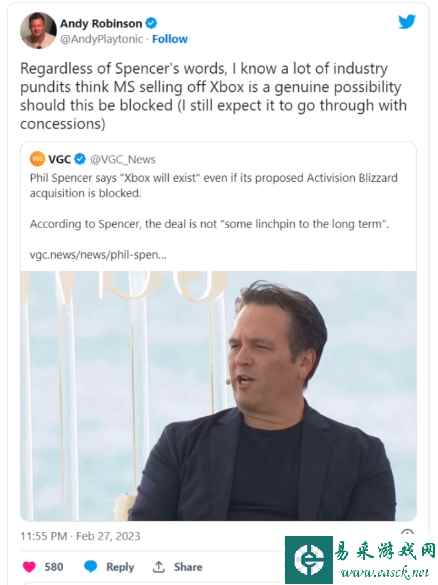438x585 pixels.
Task: Open the Andy Robinson display name
Action: pyautogui.click(x=101, y=23)
